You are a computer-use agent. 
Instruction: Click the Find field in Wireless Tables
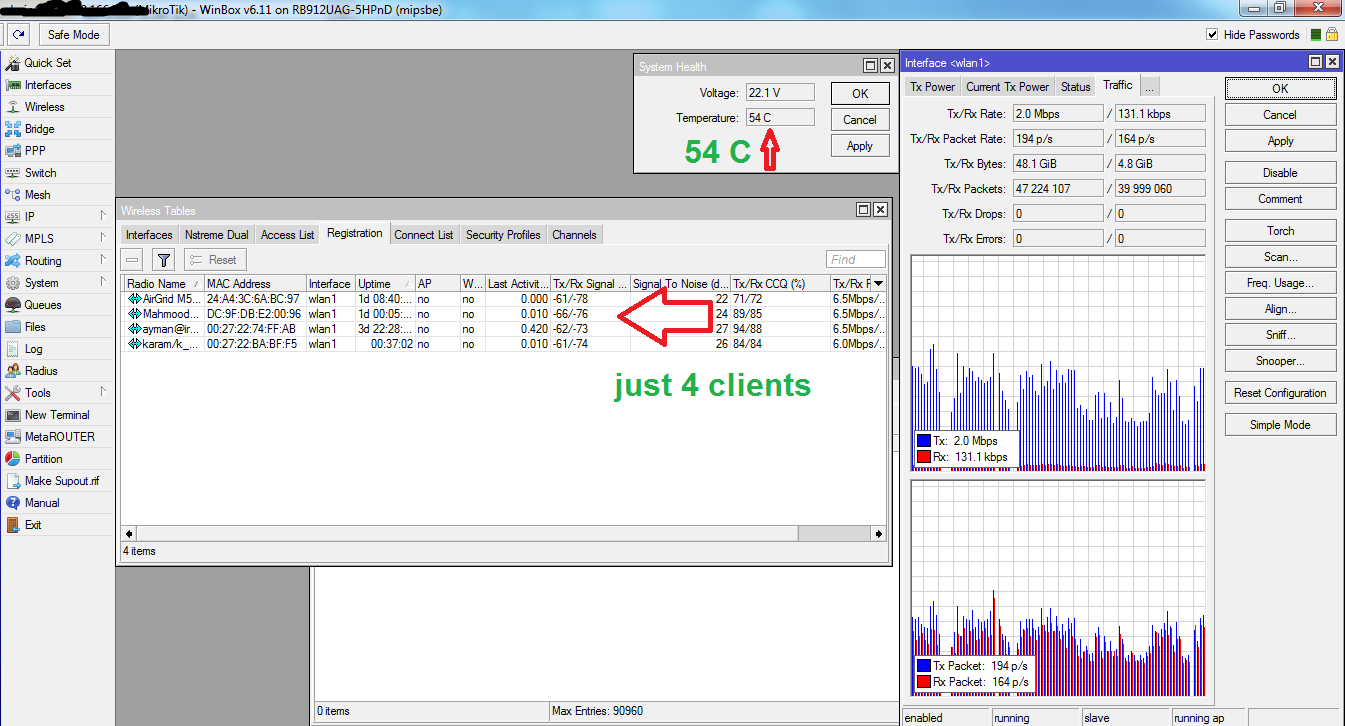point(856,260)
